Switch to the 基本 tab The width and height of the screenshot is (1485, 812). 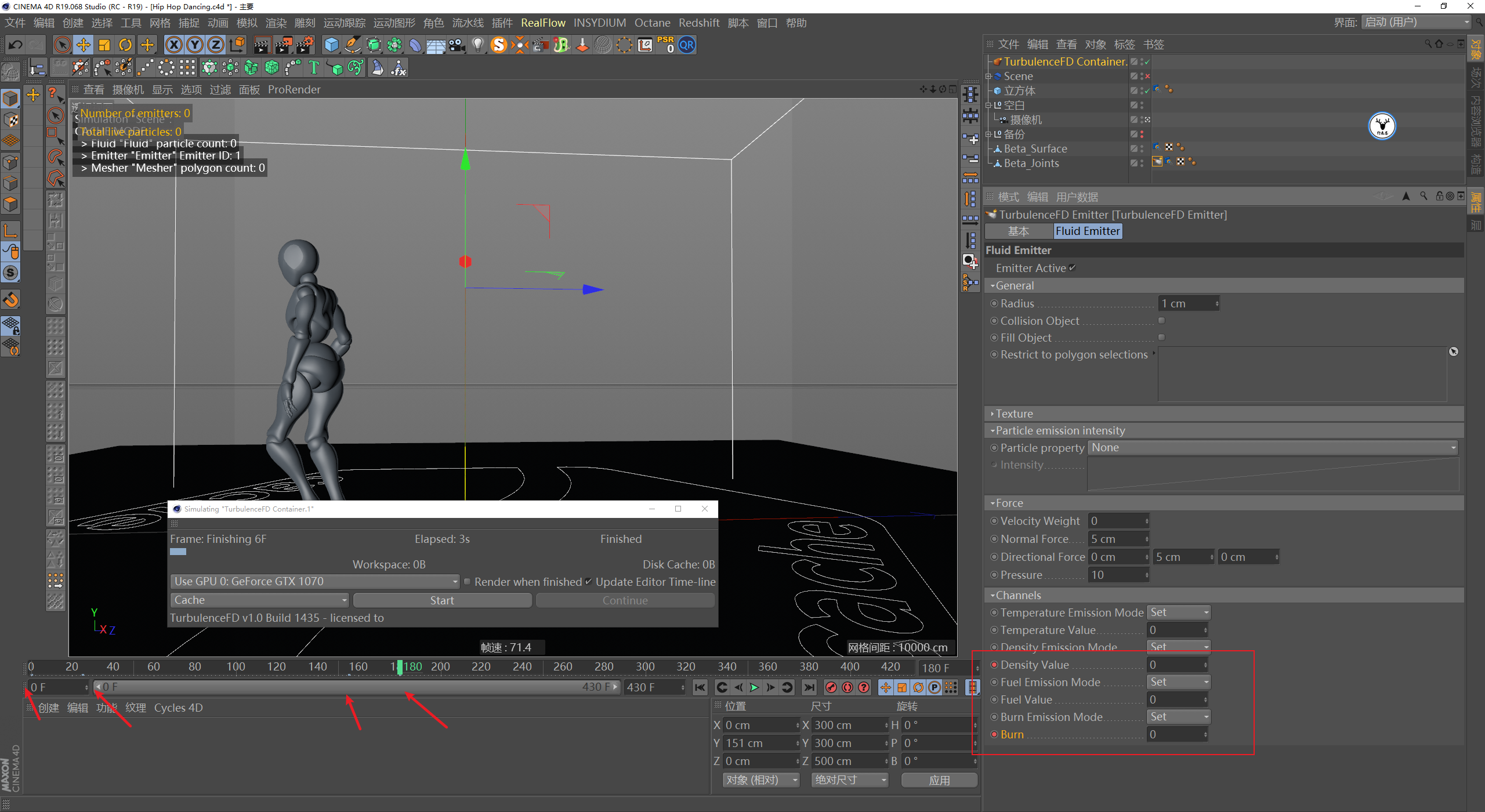[x=1018, y=231]
